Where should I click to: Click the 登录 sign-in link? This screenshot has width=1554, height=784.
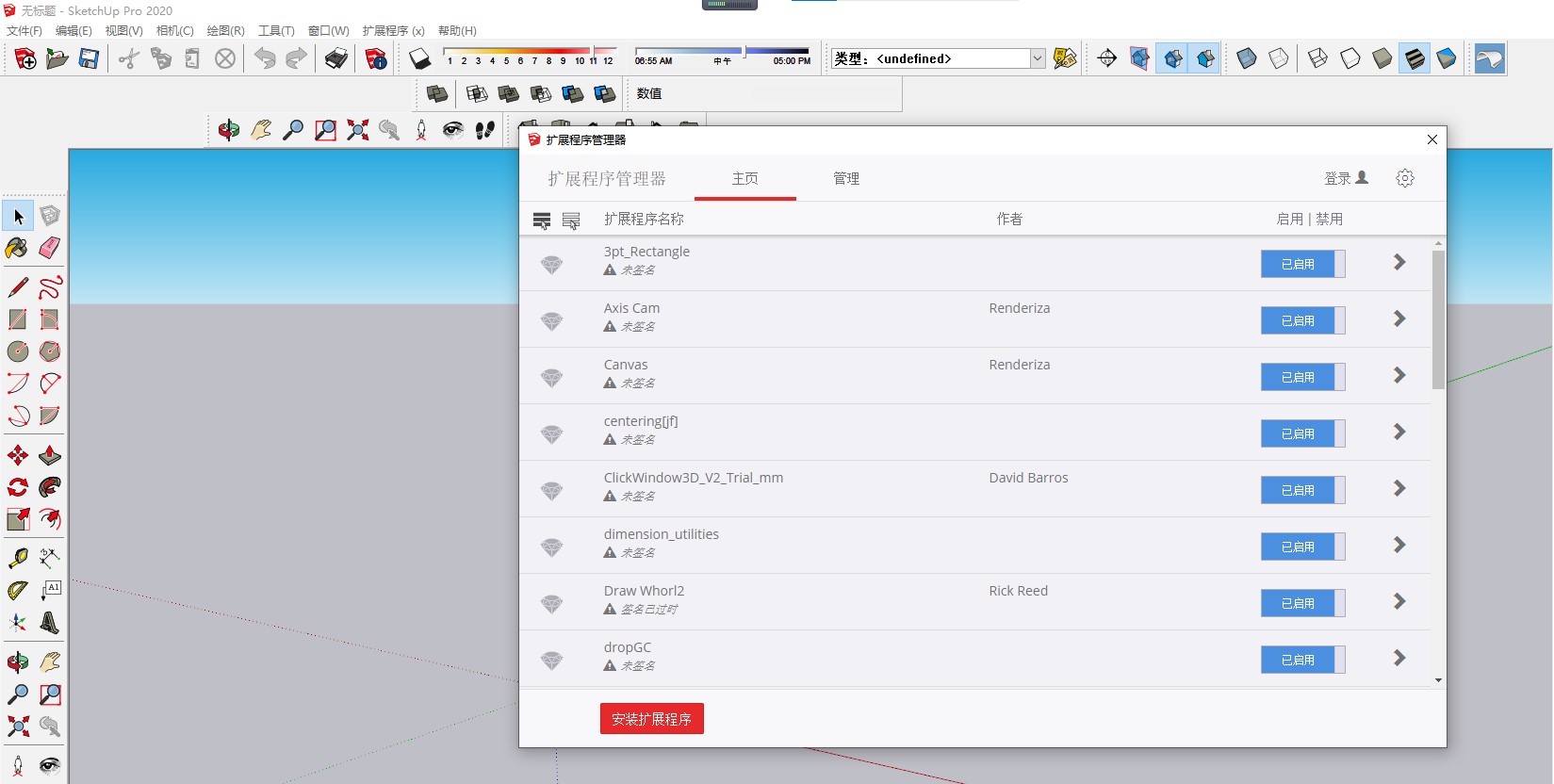1345,178
